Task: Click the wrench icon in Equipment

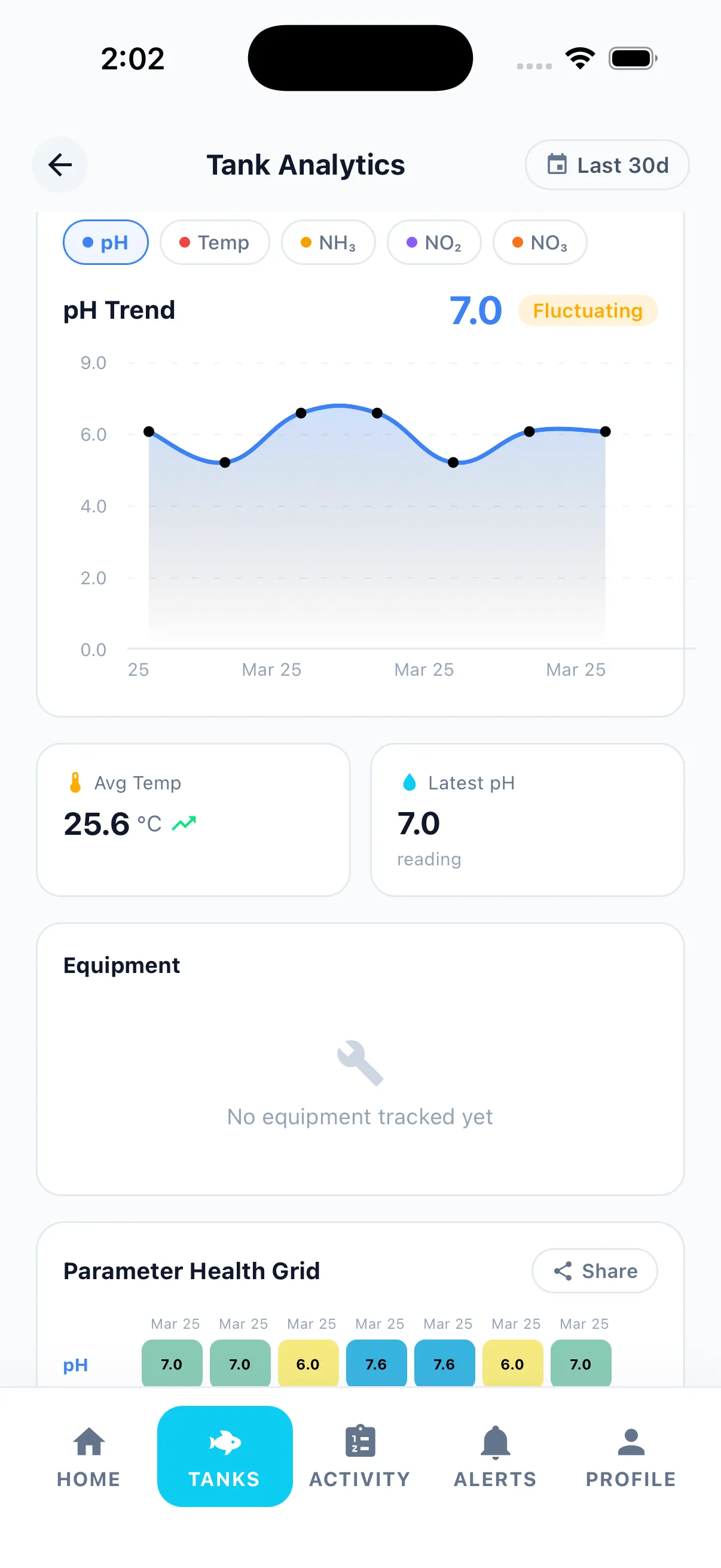Action: click(360, 1062)
